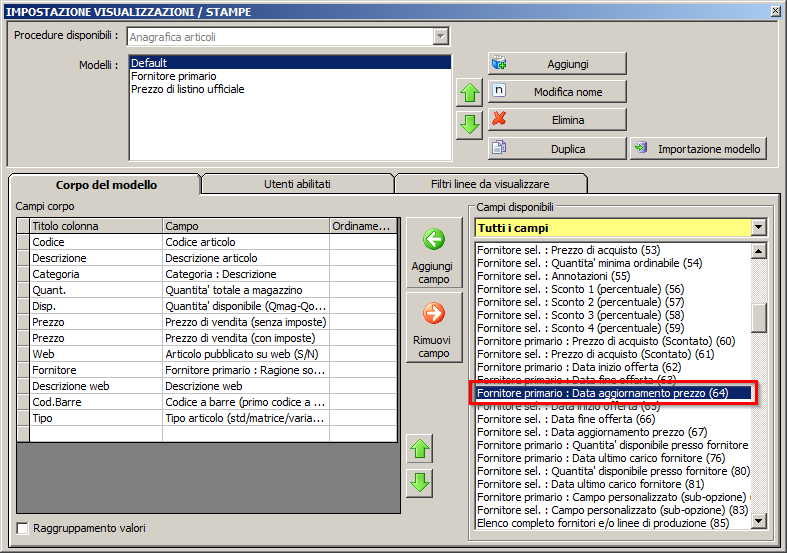The image size is (787, 553).
Task: Click the Campo column header
Action: 246,226
